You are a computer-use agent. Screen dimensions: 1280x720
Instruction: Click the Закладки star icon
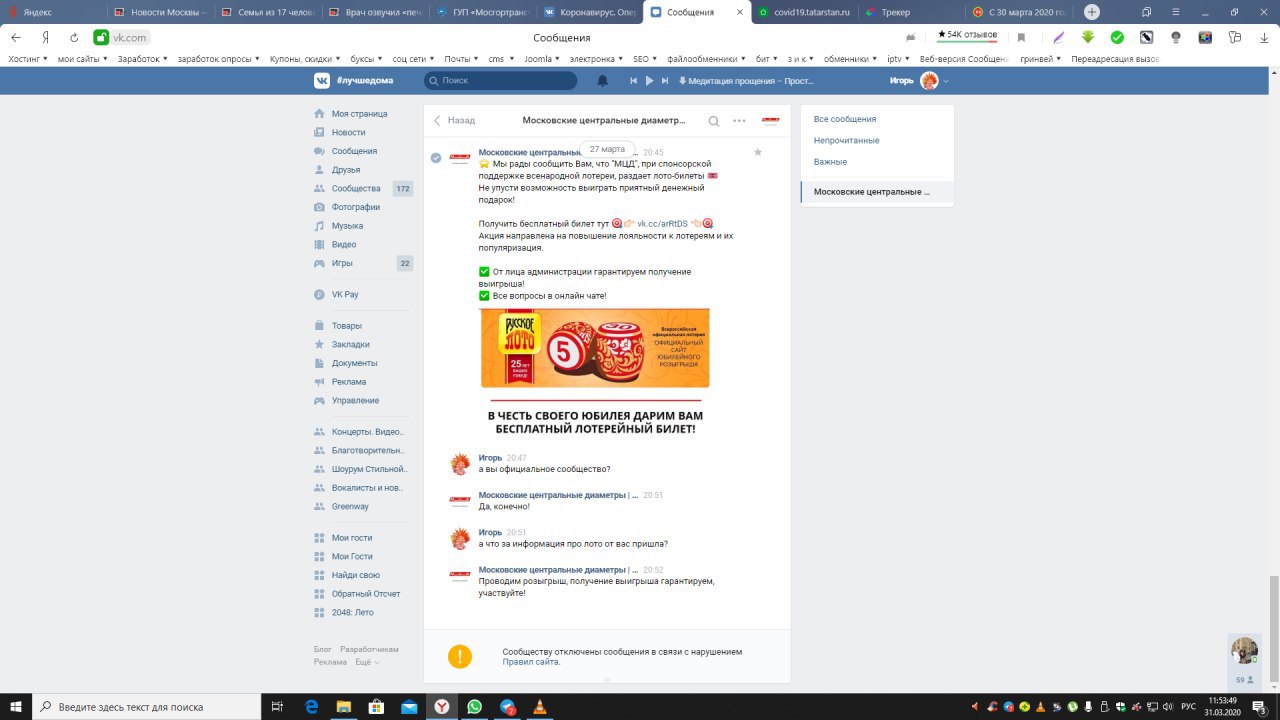coord(319,344)
